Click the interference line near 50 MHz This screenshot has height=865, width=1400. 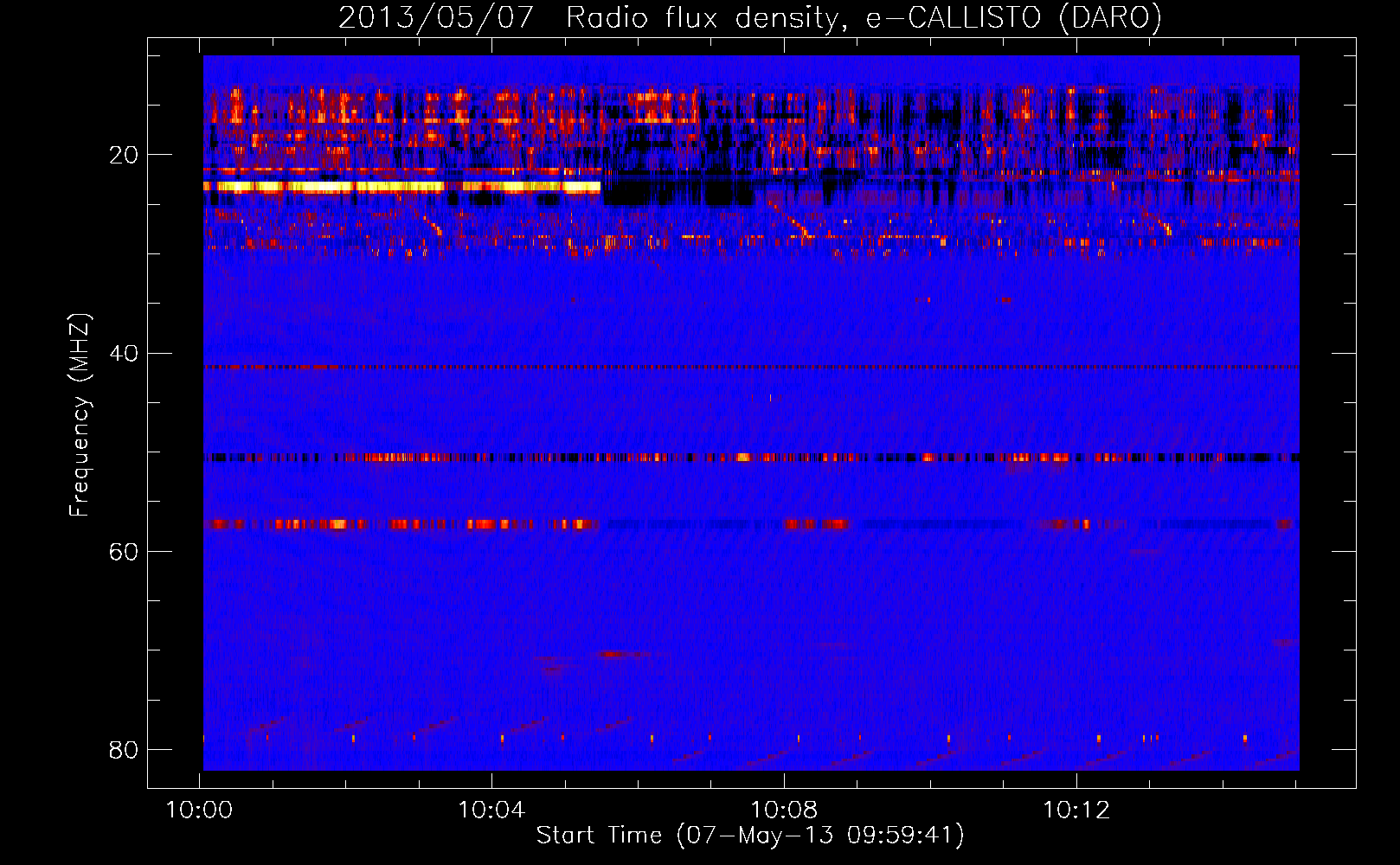tap(751, 458)
